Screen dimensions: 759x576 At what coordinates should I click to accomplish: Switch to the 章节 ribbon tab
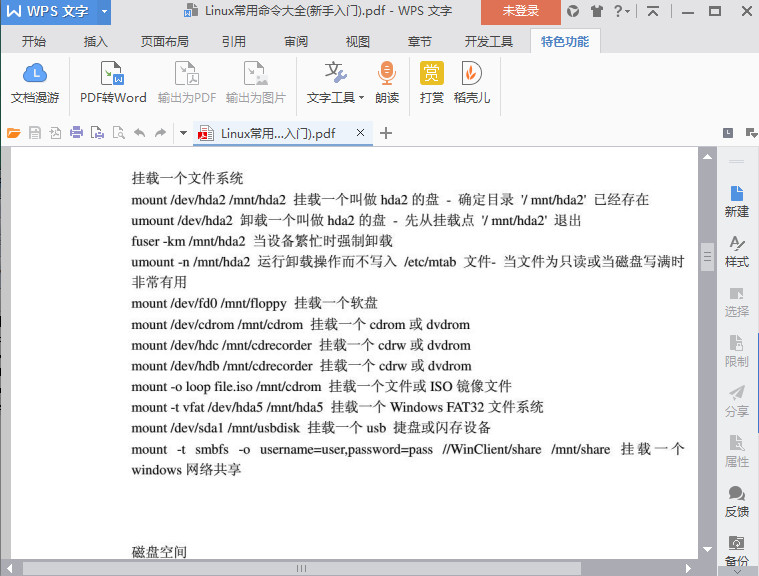coord(420,42)
